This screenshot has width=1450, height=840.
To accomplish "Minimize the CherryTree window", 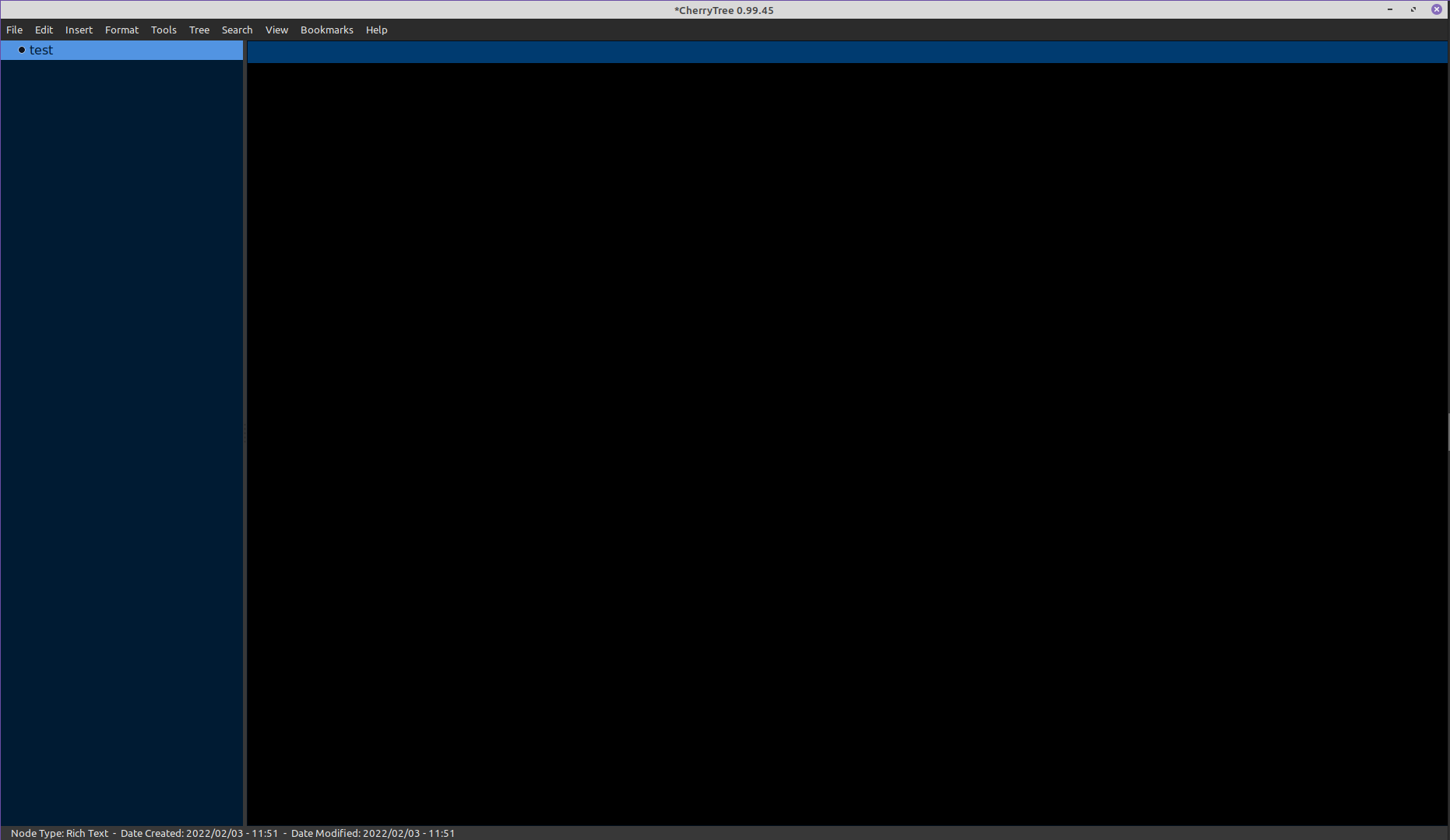I will pos(1390,9).
